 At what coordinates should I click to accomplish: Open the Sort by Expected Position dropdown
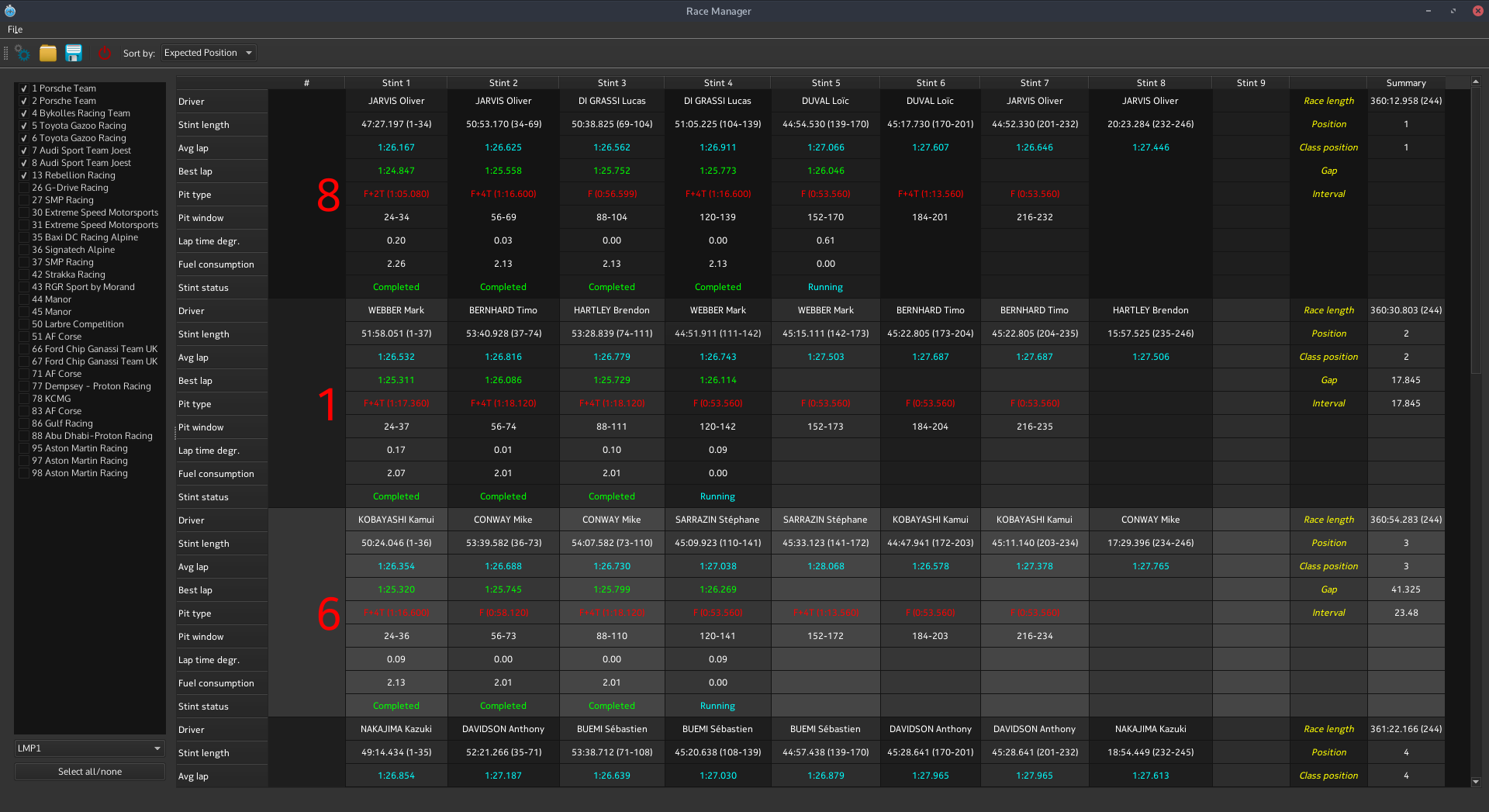click(x=208, y=53)
